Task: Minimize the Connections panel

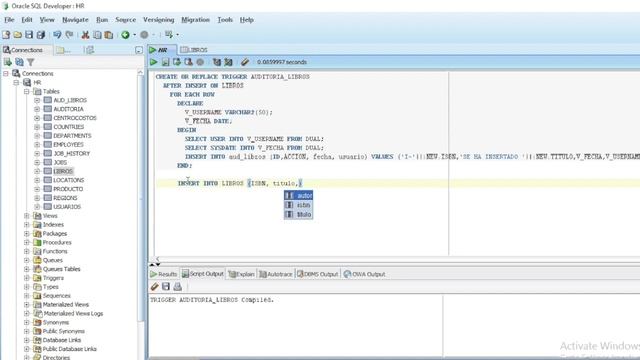Action: [x=139, y=50]
